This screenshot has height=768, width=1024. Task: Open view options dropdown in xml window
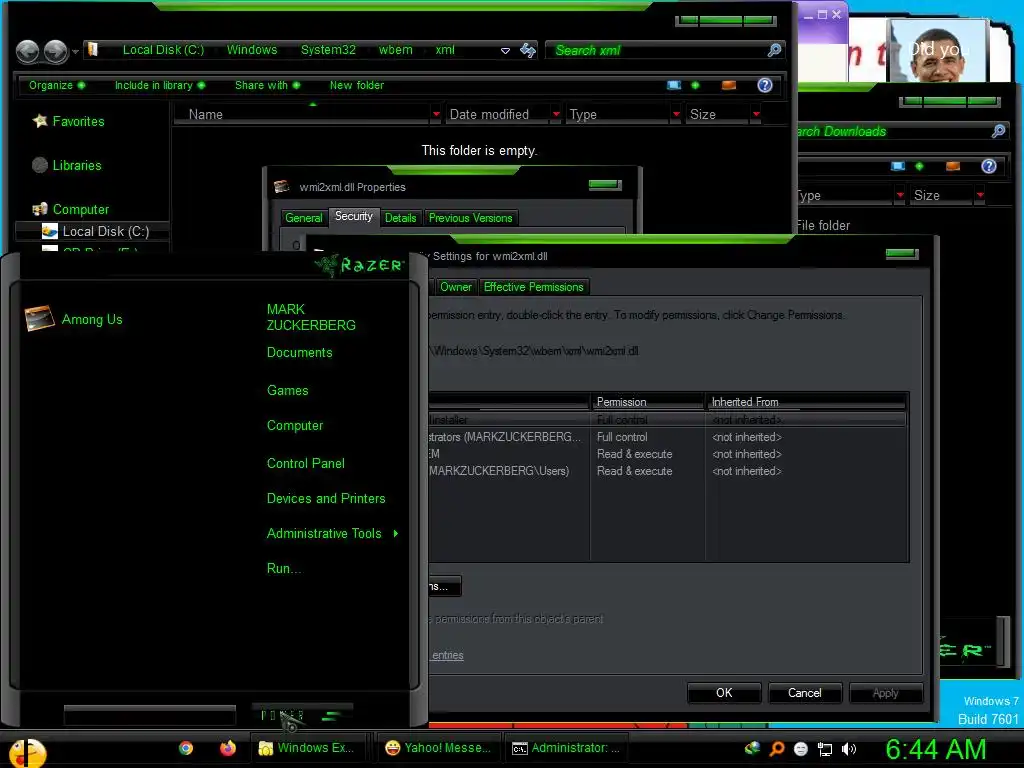point(695,85)
